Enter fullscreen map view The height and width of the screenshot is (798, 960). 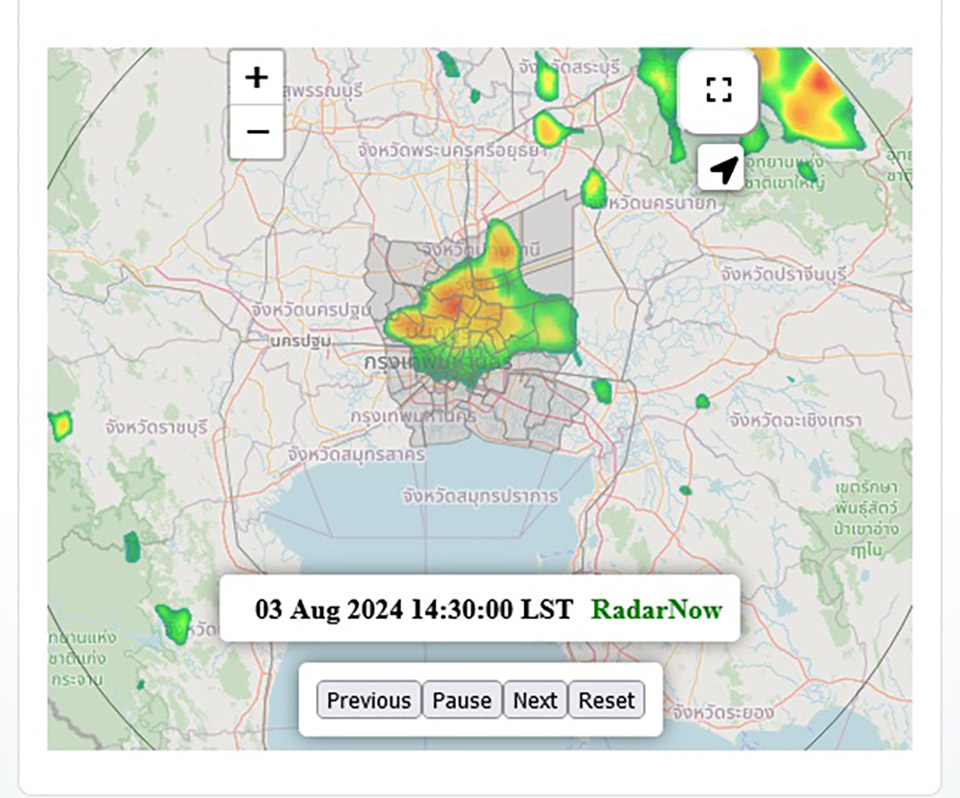(718, 90)
